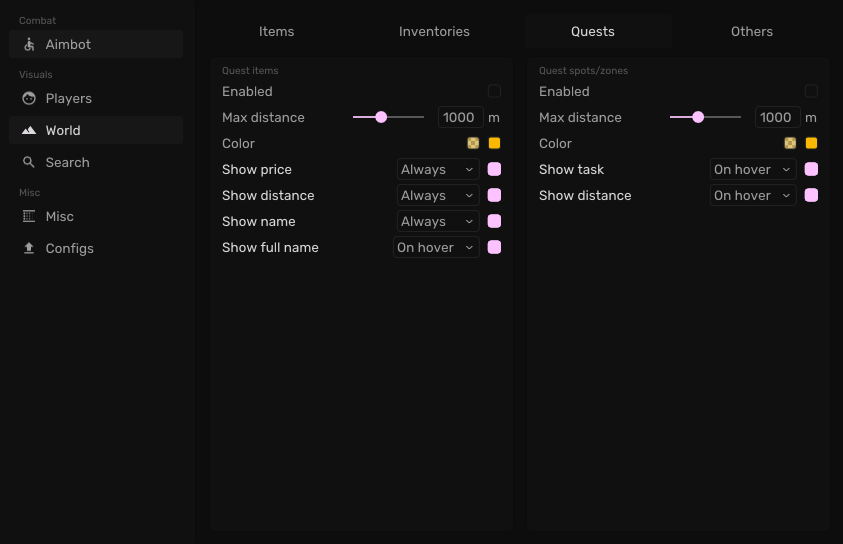Screen dimensions: 843x544
Task: Click the Quest spots max distance input field
Action: tap(777, 118)
